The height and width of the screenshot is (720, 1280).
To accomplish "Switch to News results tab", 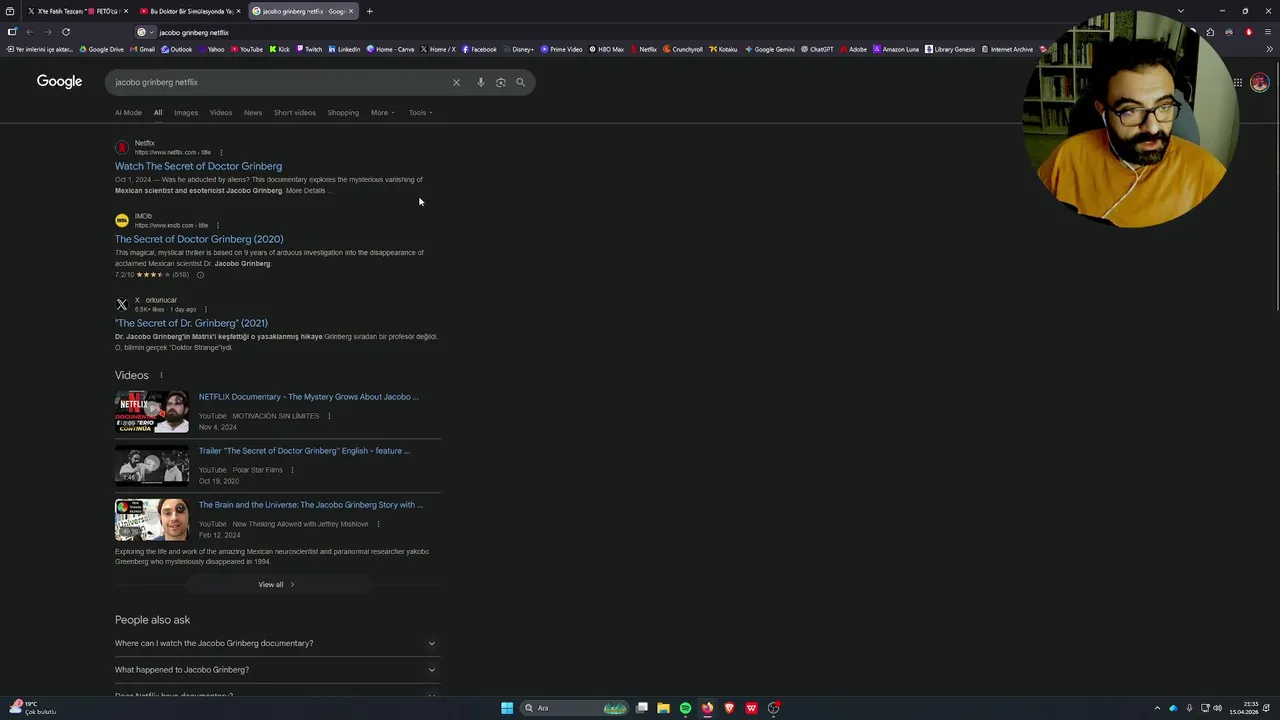I will 253,113.
